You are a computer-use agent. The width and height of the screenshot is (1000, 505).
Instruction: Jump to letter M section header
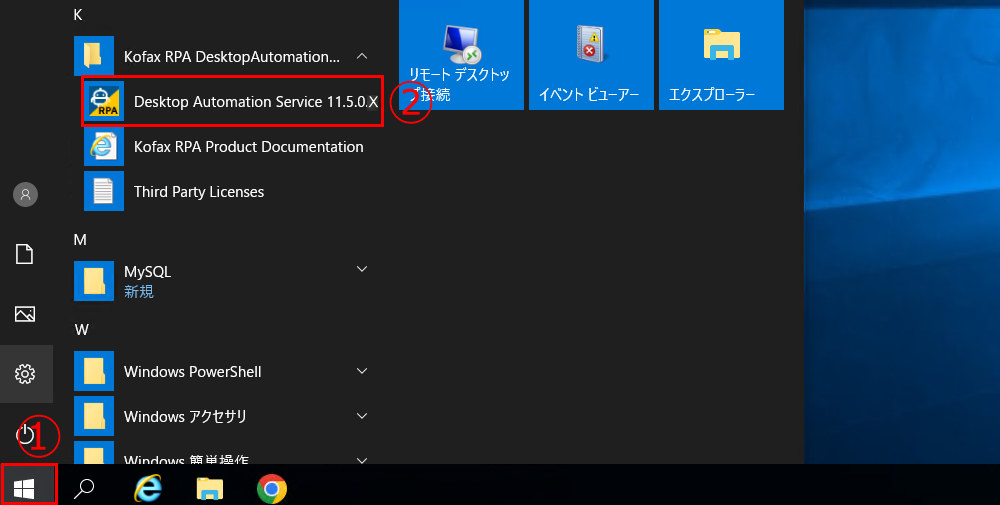click(80, 240)
